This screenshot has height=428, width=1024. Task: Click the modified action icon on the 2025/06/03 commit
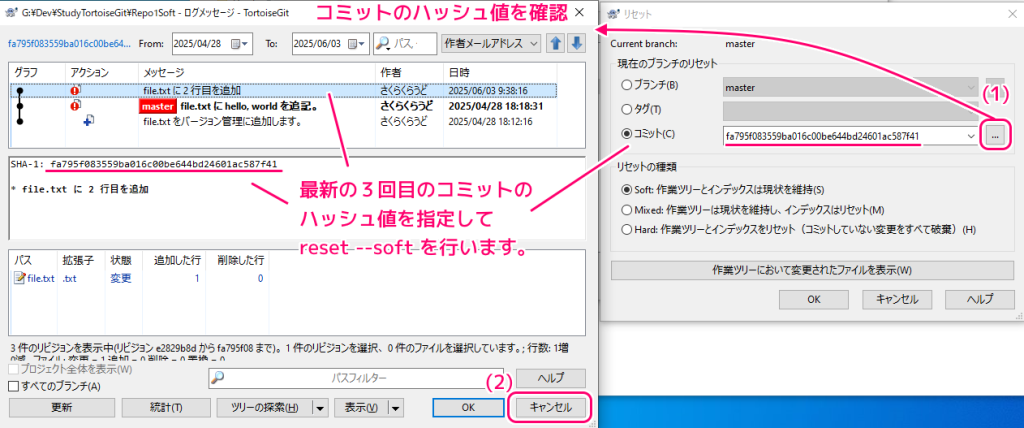point(75,91)
